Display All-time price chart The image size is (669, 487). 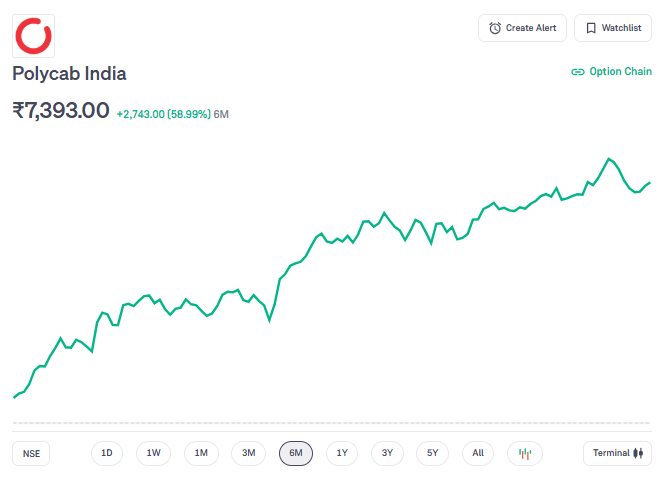click(x=478, y=453)
